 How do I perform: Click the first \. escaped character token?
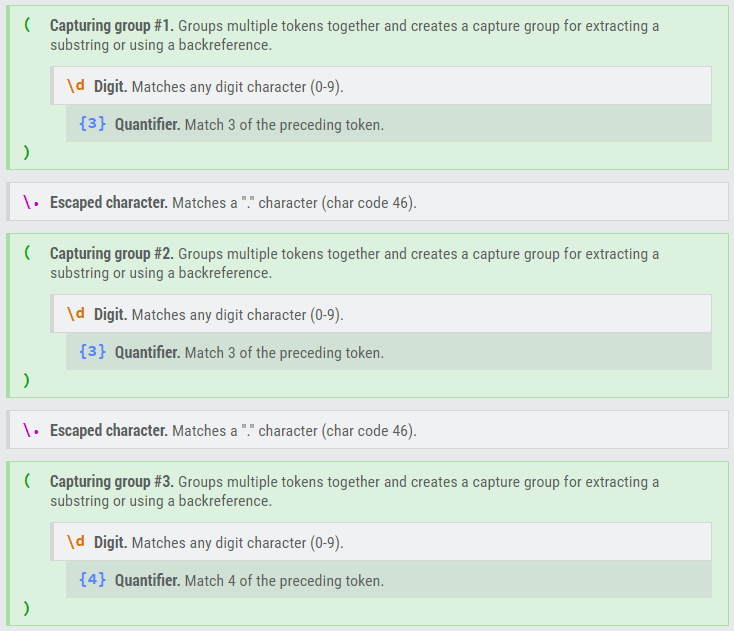[x=31, y=202]
